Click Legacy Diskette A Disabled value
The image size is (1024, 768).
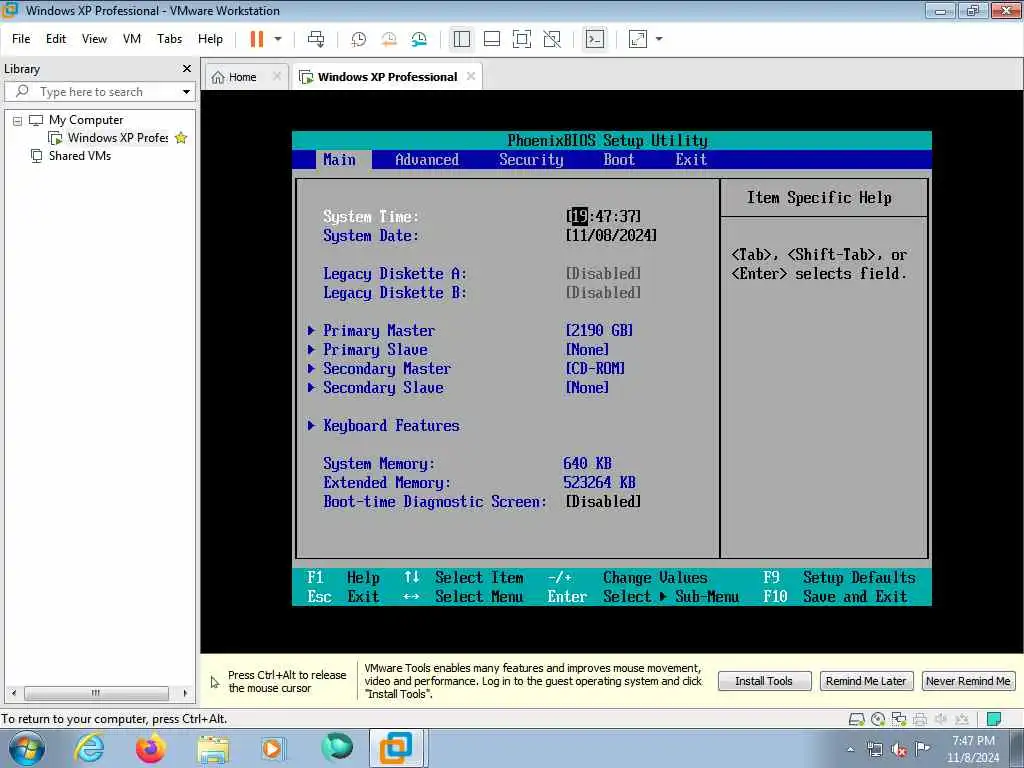[x=603, y=274]
